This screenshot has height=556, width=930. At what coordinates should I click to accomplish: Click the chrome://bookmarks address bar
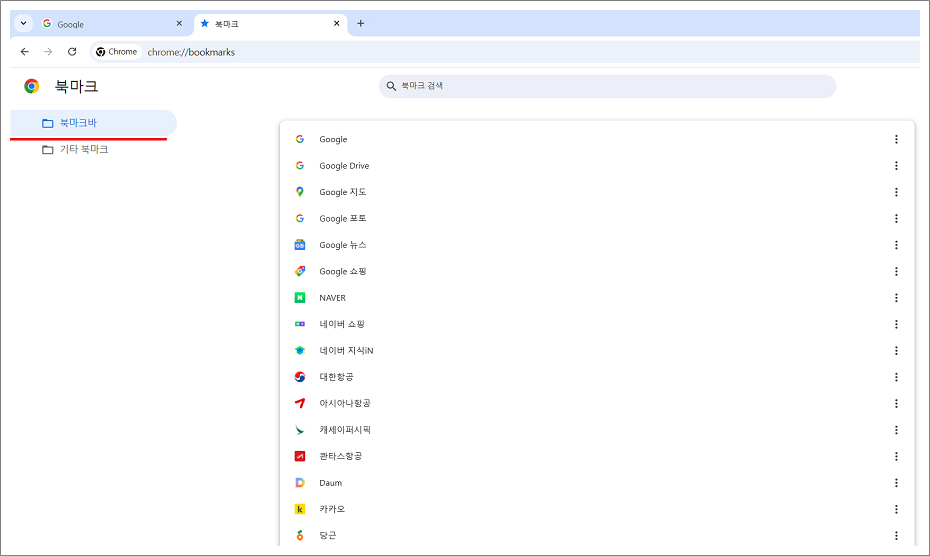coord(191,52)
